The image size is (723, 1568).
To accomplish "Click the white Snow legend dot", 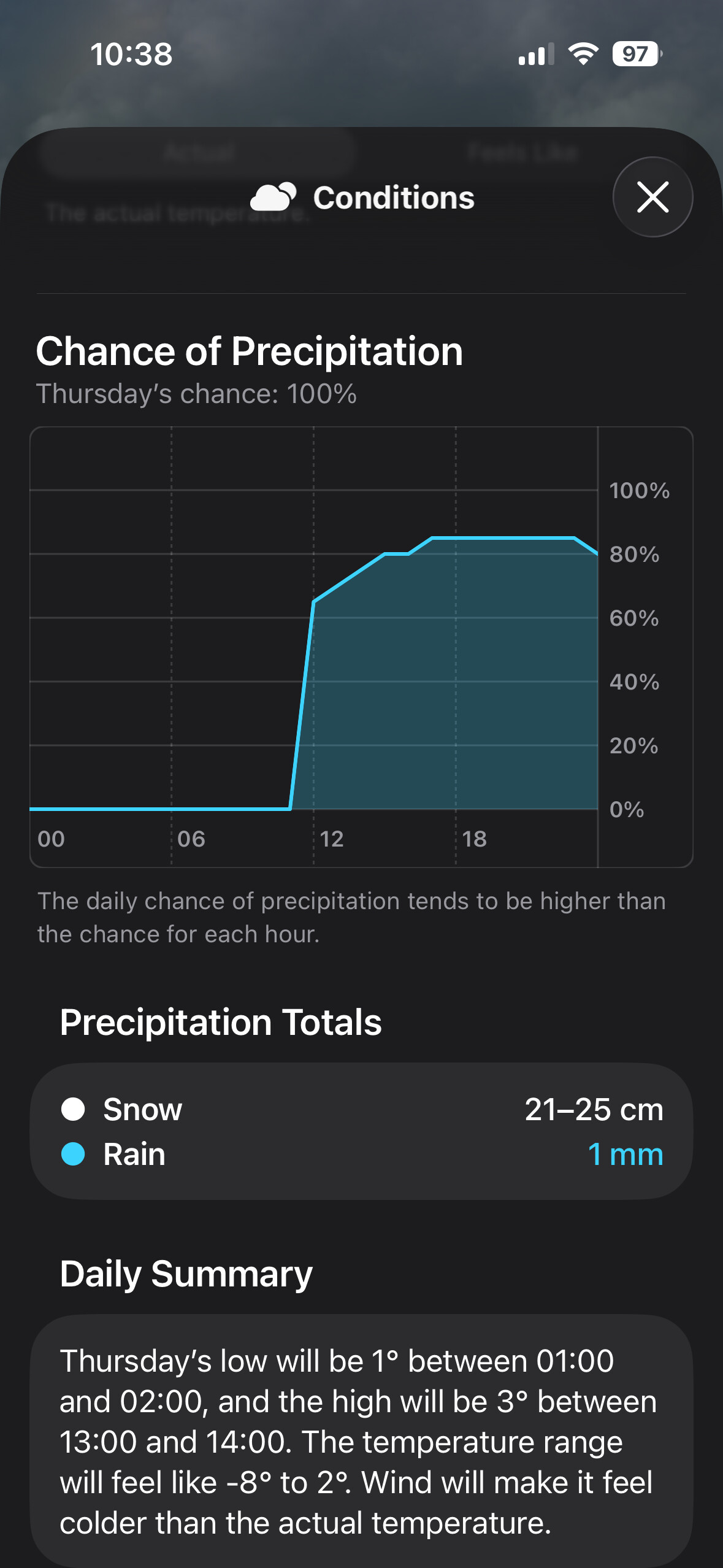I will tap(73, 1109).
